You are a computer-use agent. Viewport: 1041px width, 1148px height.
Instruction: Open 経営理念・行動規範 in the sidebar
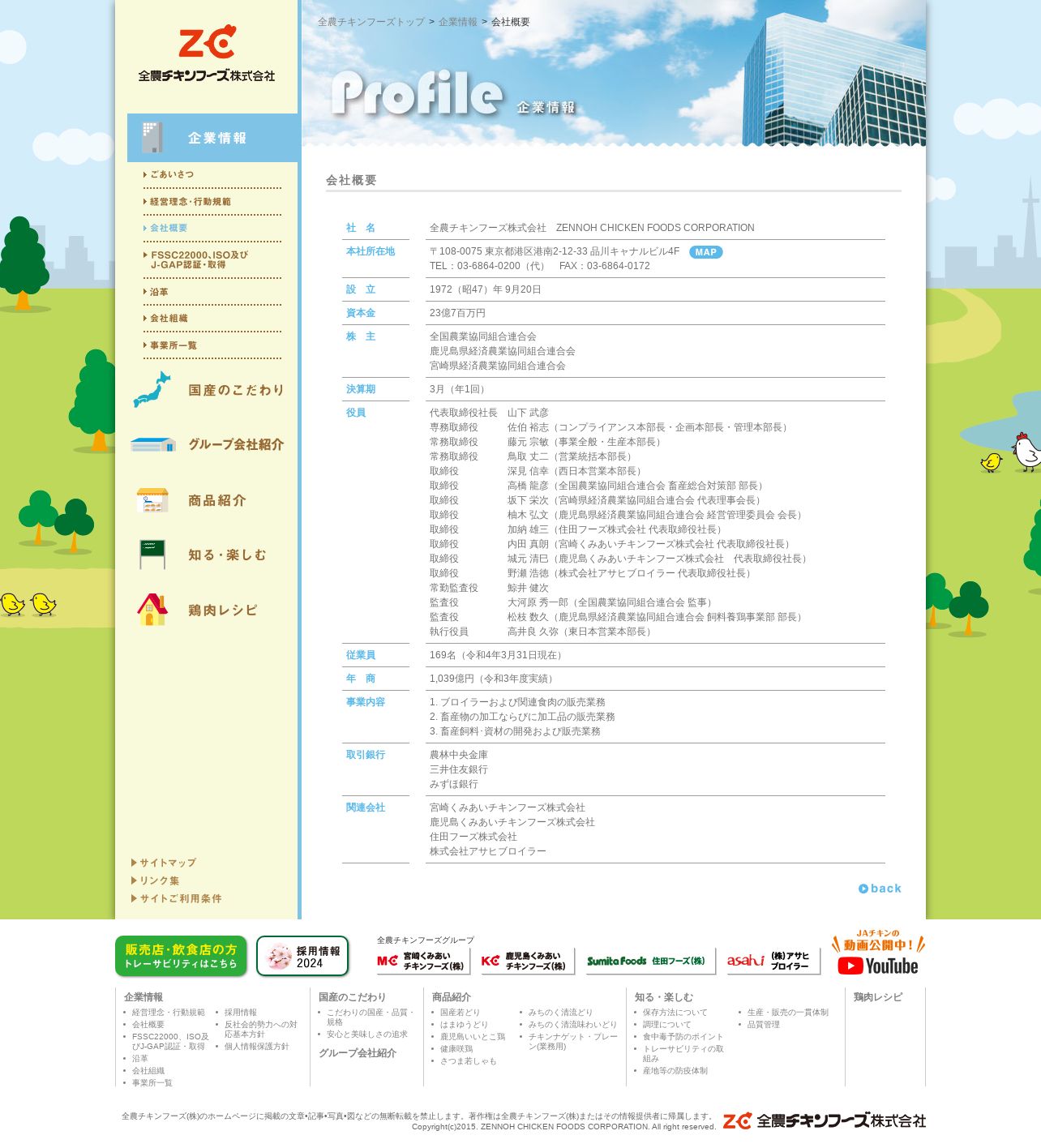(188, 201)
